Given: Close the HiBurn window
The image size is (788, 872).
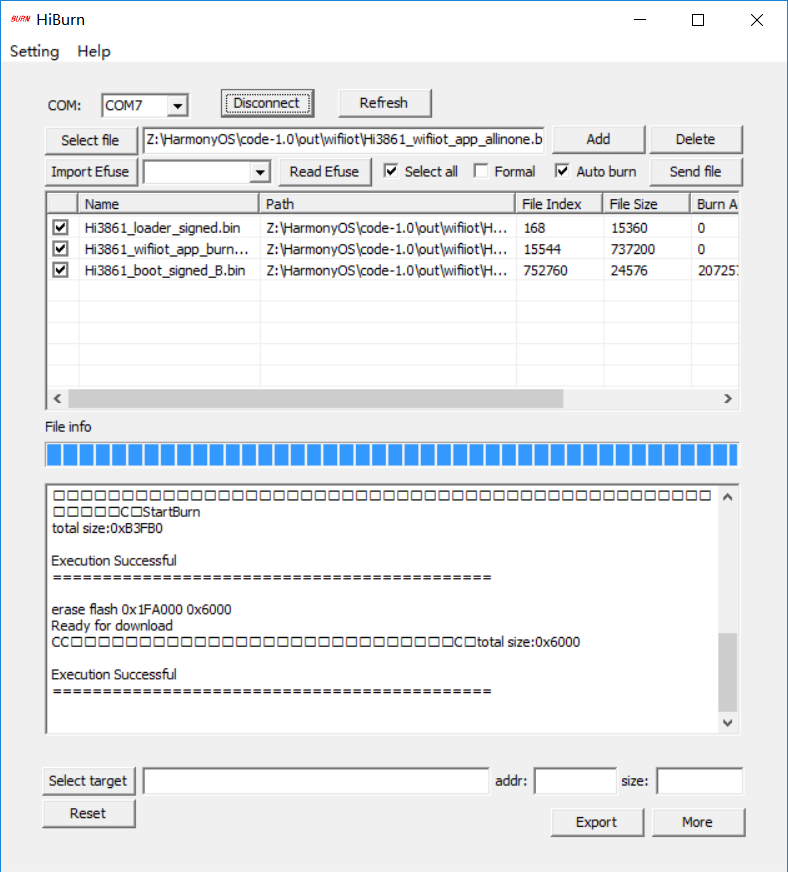Looking at the screenshot, I should tap(756, 20).
